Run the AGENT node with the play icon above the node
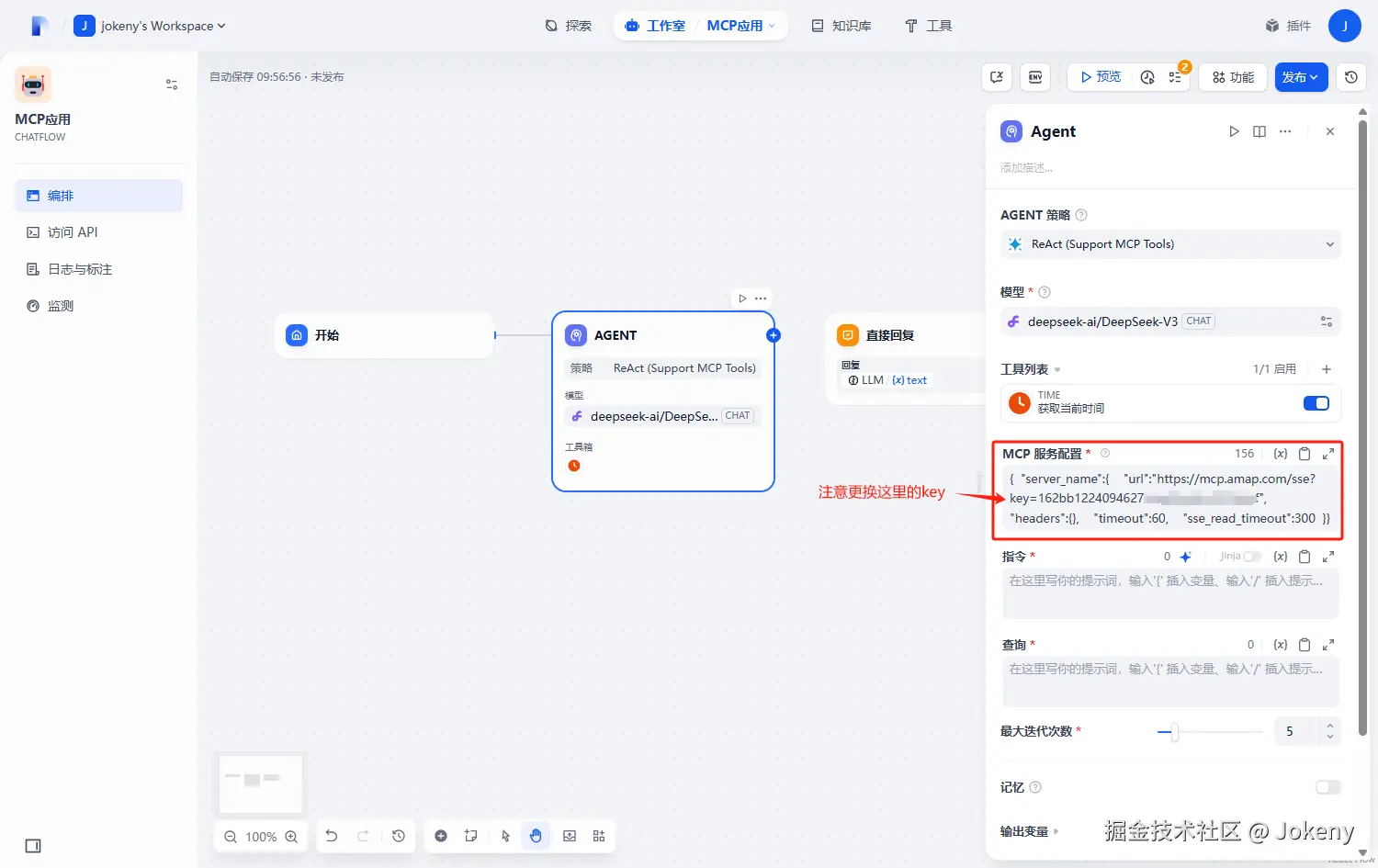1378x868 pixels. [742, 299]
